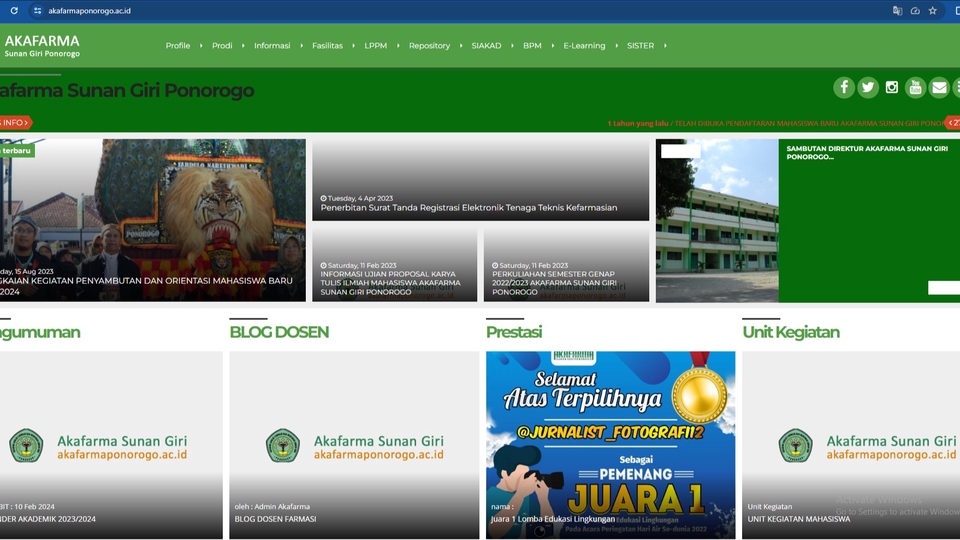
Task: Open the Reog orientation mahasiswa baru article image
Action: [152, 220]
